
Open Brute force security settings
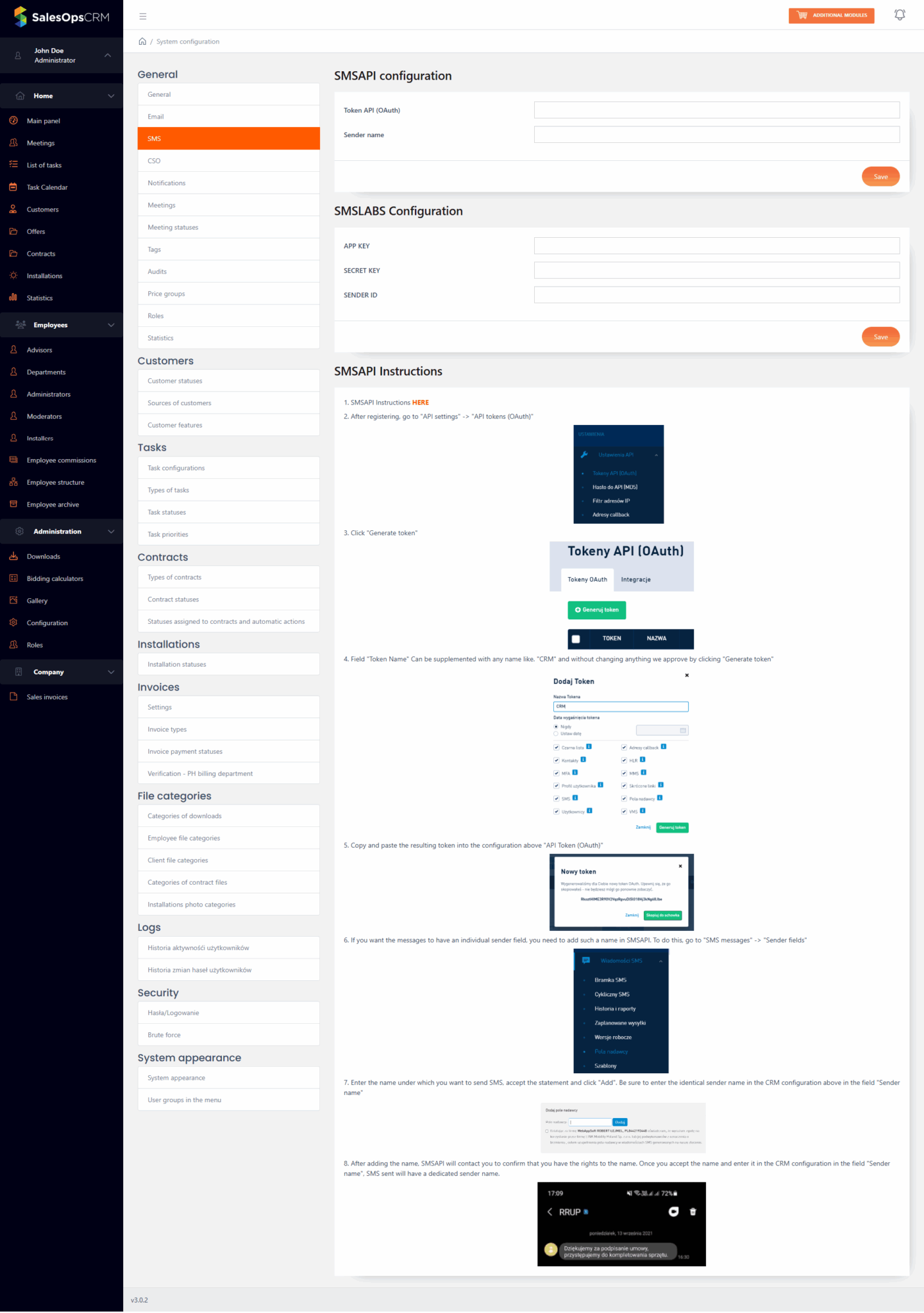[228, 1035]
